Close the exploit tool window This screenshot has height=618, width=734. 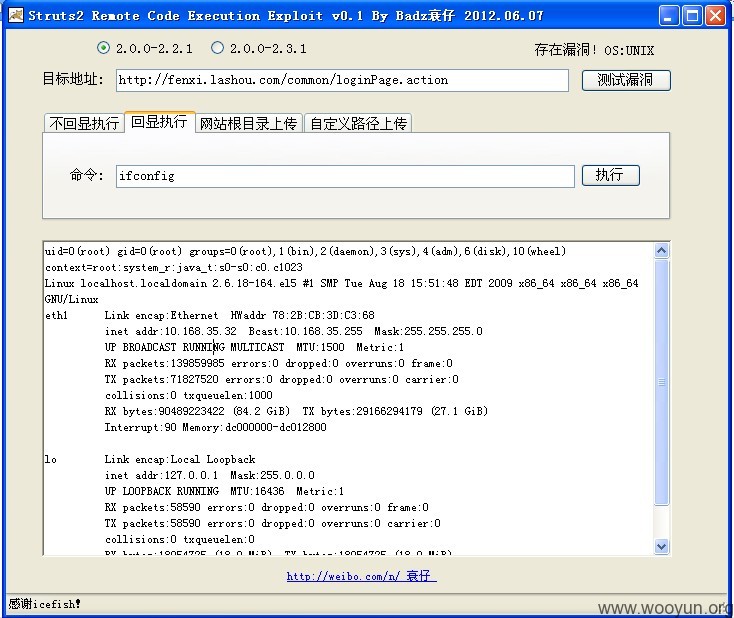pos(715,15)
